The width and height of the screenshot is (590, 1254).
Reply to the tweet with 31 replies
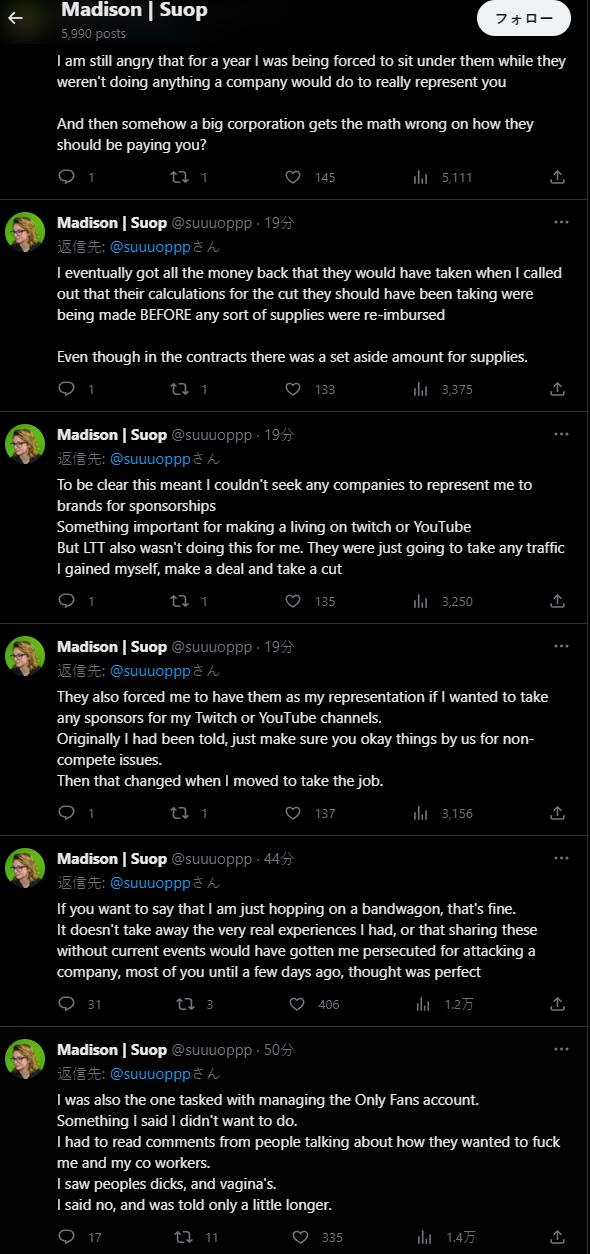[x=67, y=1004]
